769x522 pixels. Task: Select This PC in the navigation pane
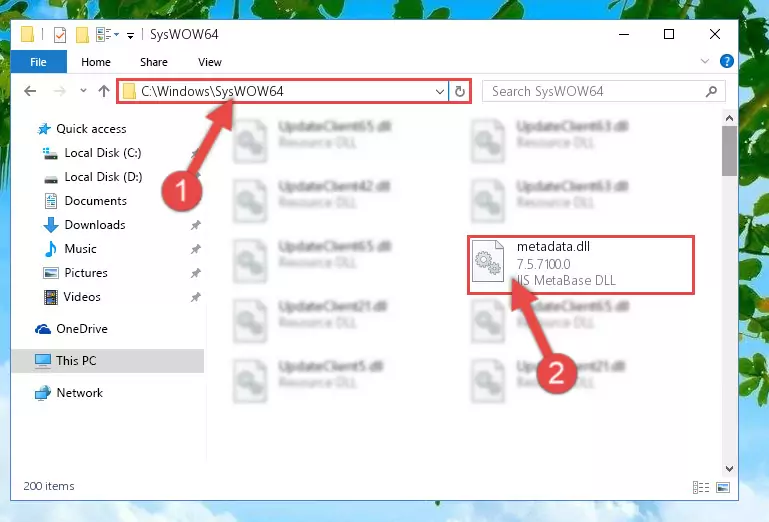click(x=107, y=361)
